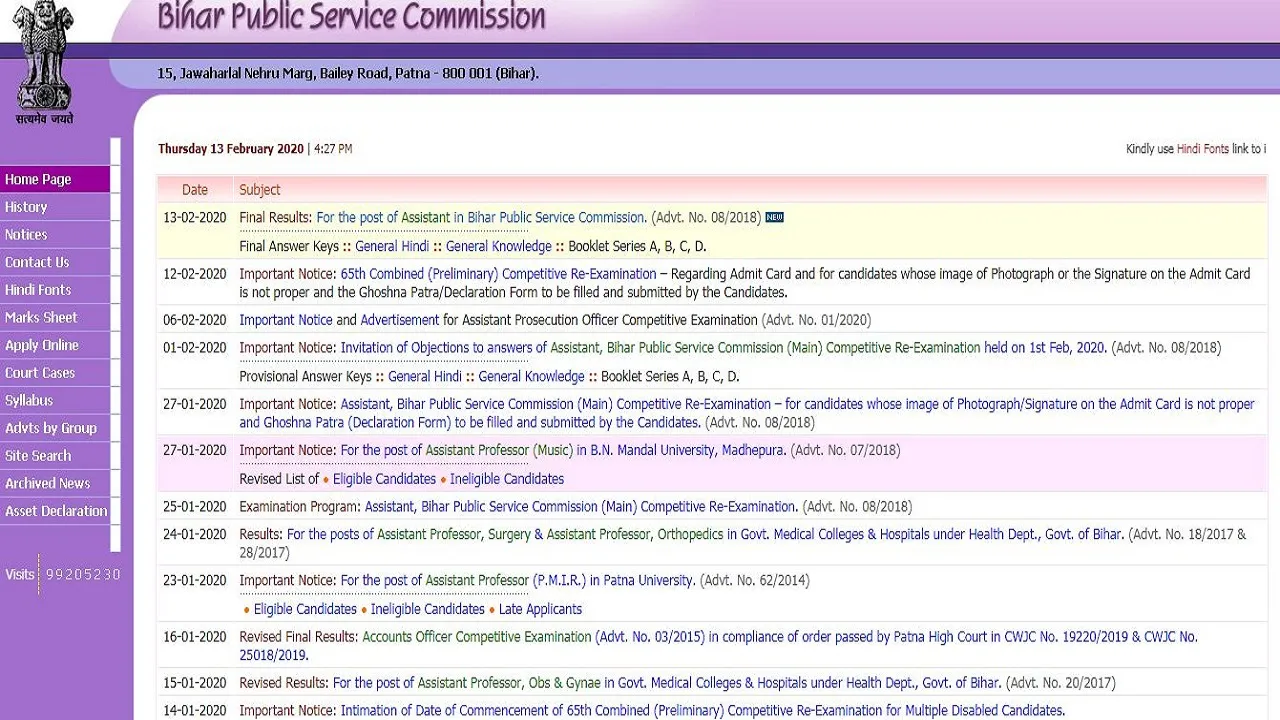This screenshot has height=720, width=1280.
Task: Click the Subject column header
Action: 260,190
